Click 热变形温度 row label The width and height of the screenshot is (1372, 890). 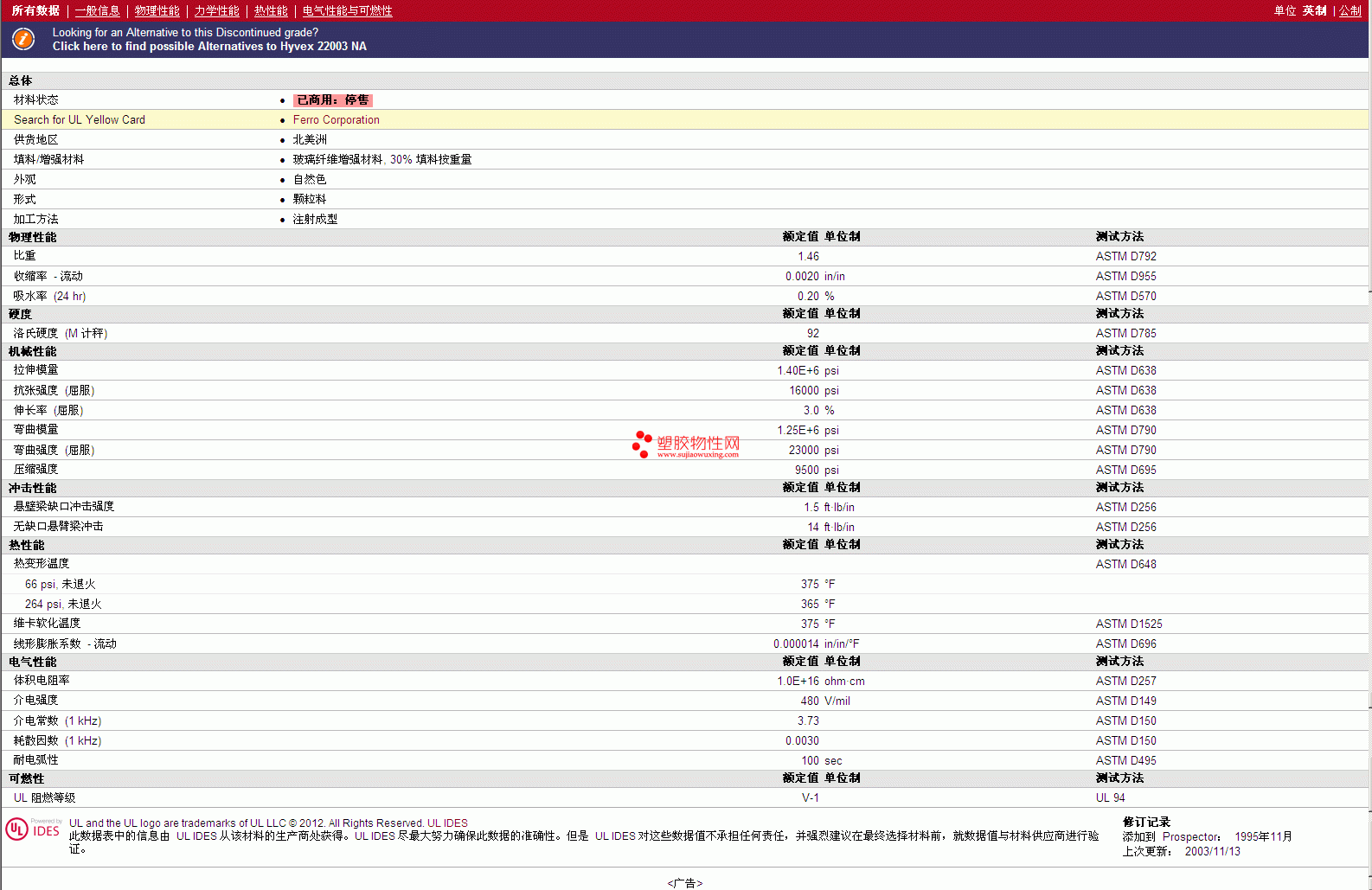pos(42,564)
